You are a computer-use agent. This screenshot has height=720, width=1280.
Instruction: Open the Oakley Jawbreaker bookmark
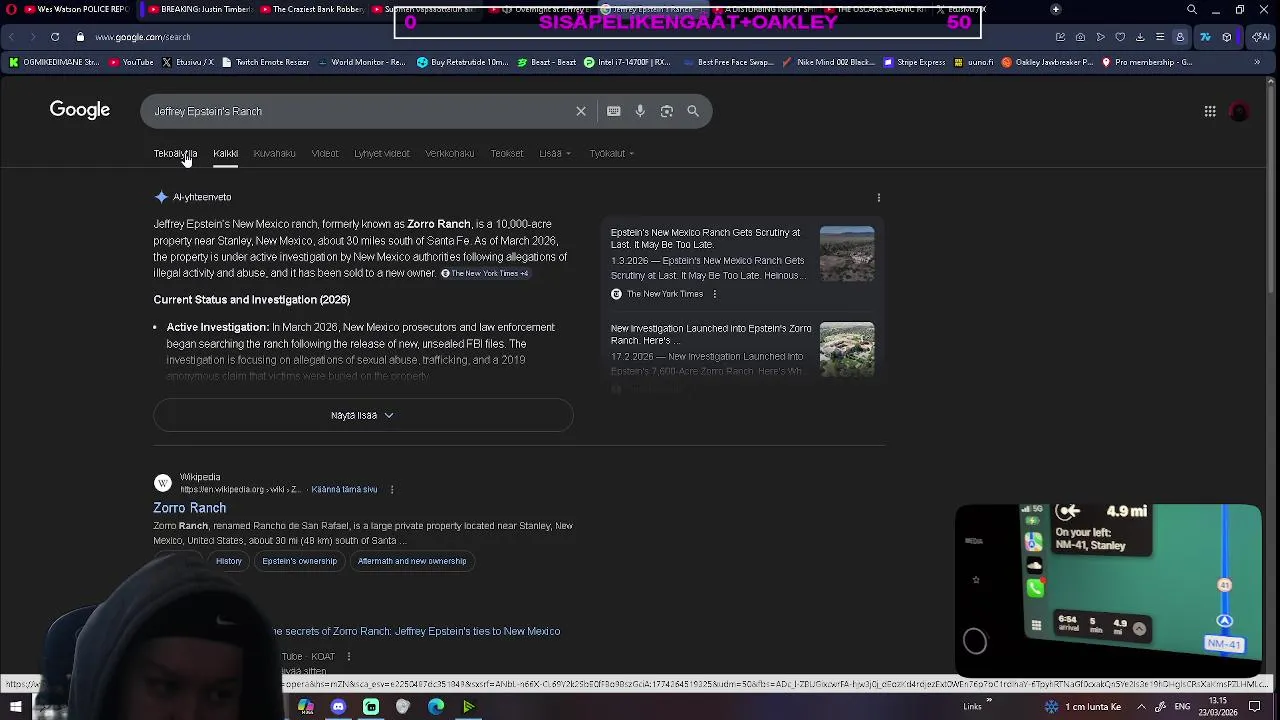click(1047, 62)
